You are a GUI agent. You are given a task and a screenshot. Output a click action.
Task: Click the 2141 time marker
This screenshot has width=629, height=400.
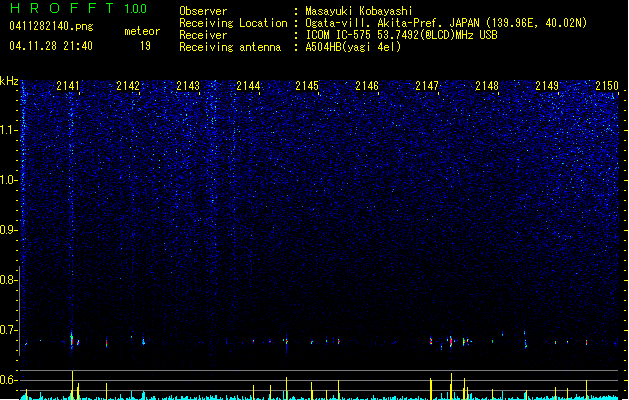(x=68, y=86)
